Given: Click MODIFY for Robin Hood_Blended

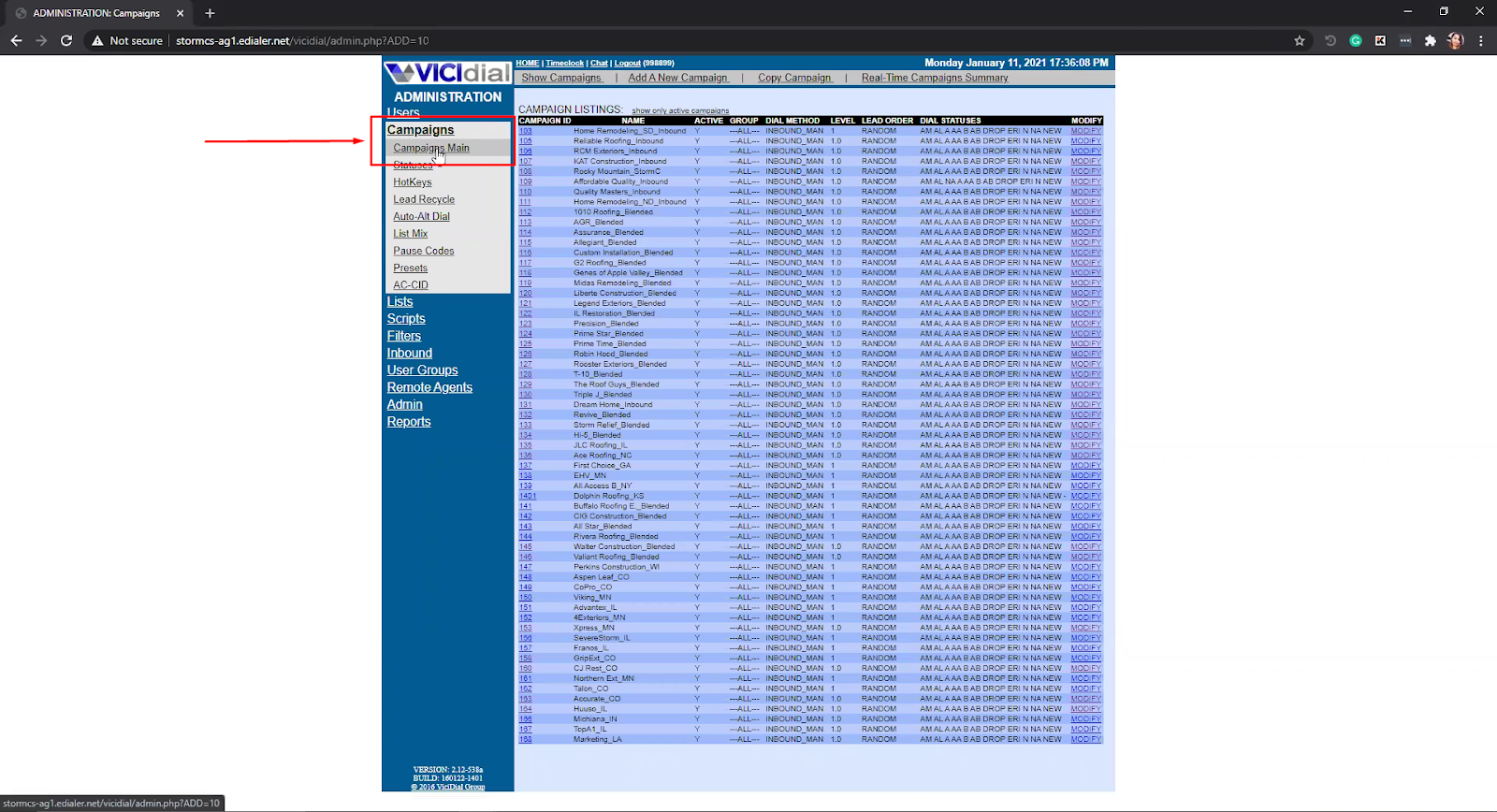Looking at the screenshot, I should (1085, 354).
